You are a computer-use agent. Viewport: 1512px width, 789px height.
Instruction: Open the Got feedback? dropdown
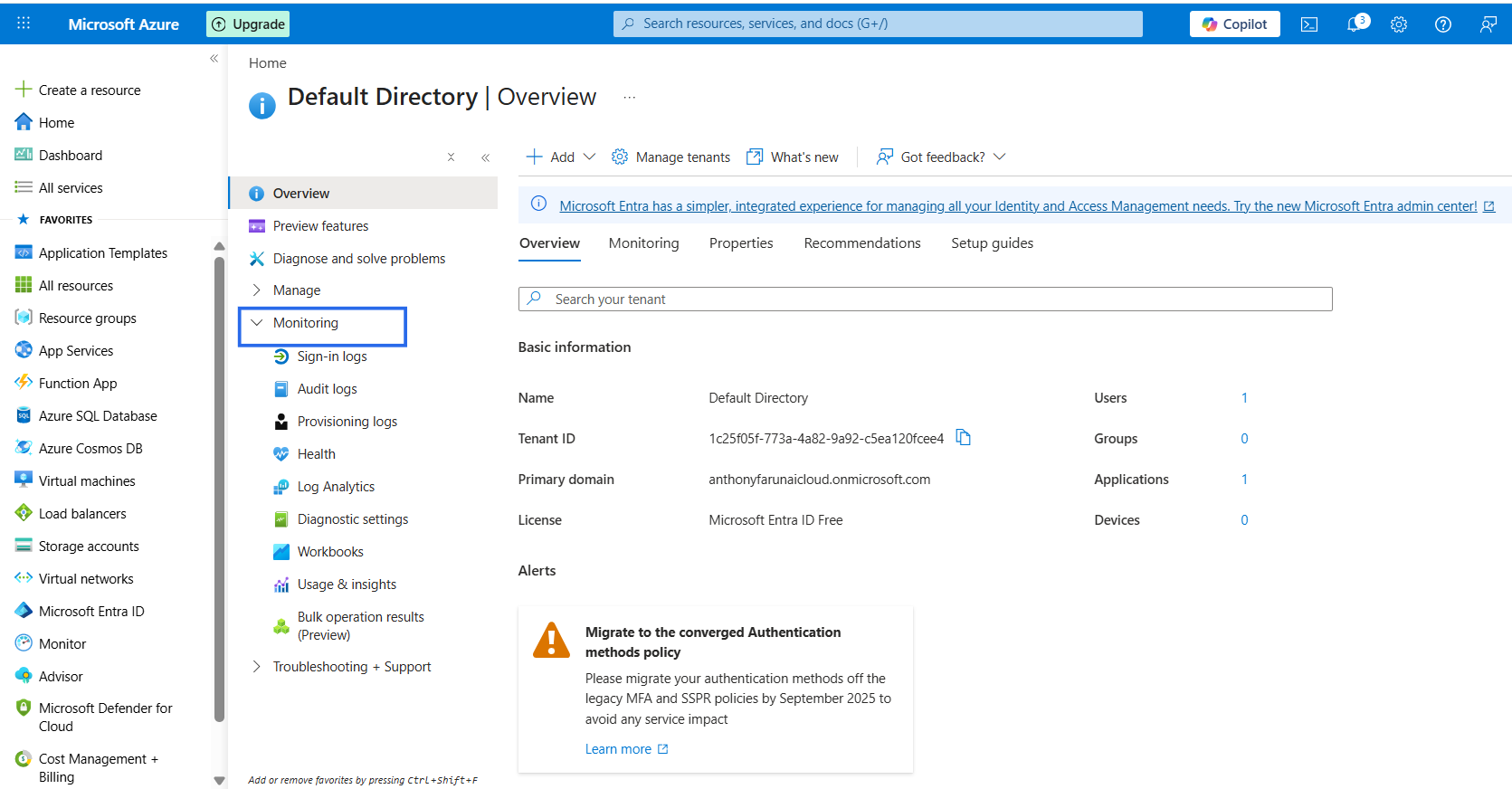(941, 157)
